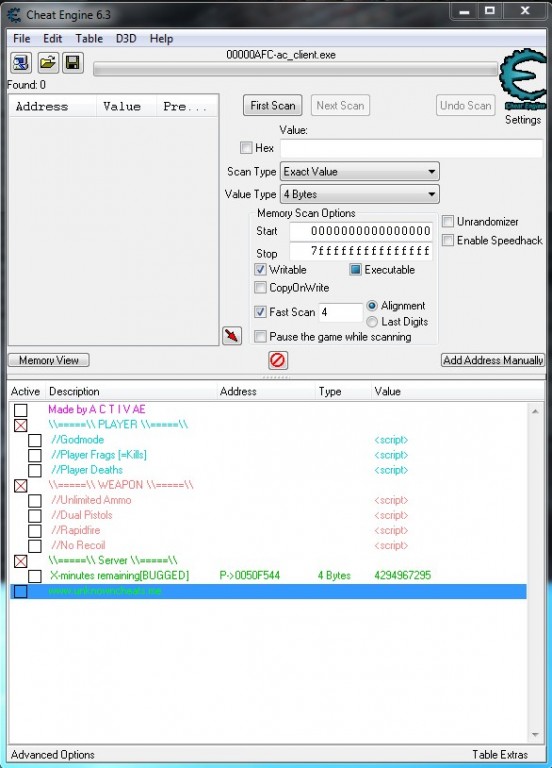Open the Help menu
Screen dimensions: 552x768
(161, 39)
